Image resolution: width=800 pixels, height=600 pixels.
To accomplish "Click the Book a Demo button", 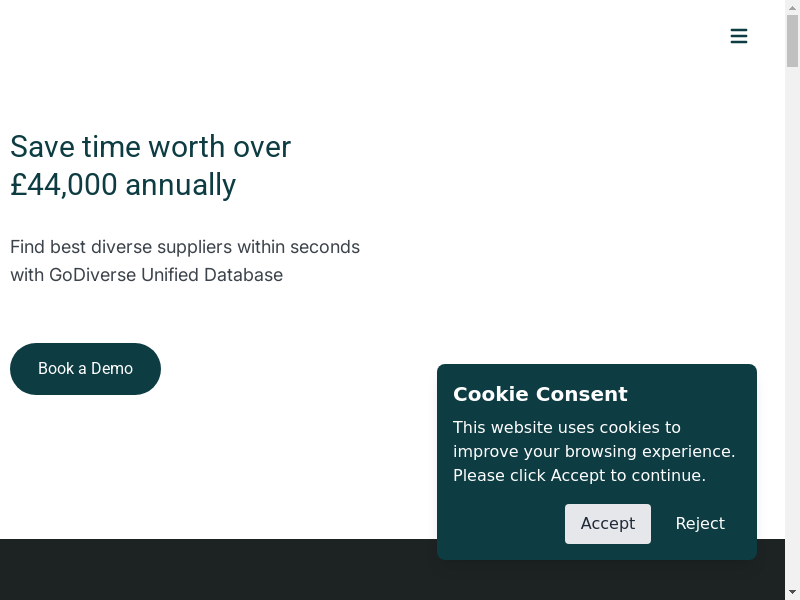I will (85, 369).
